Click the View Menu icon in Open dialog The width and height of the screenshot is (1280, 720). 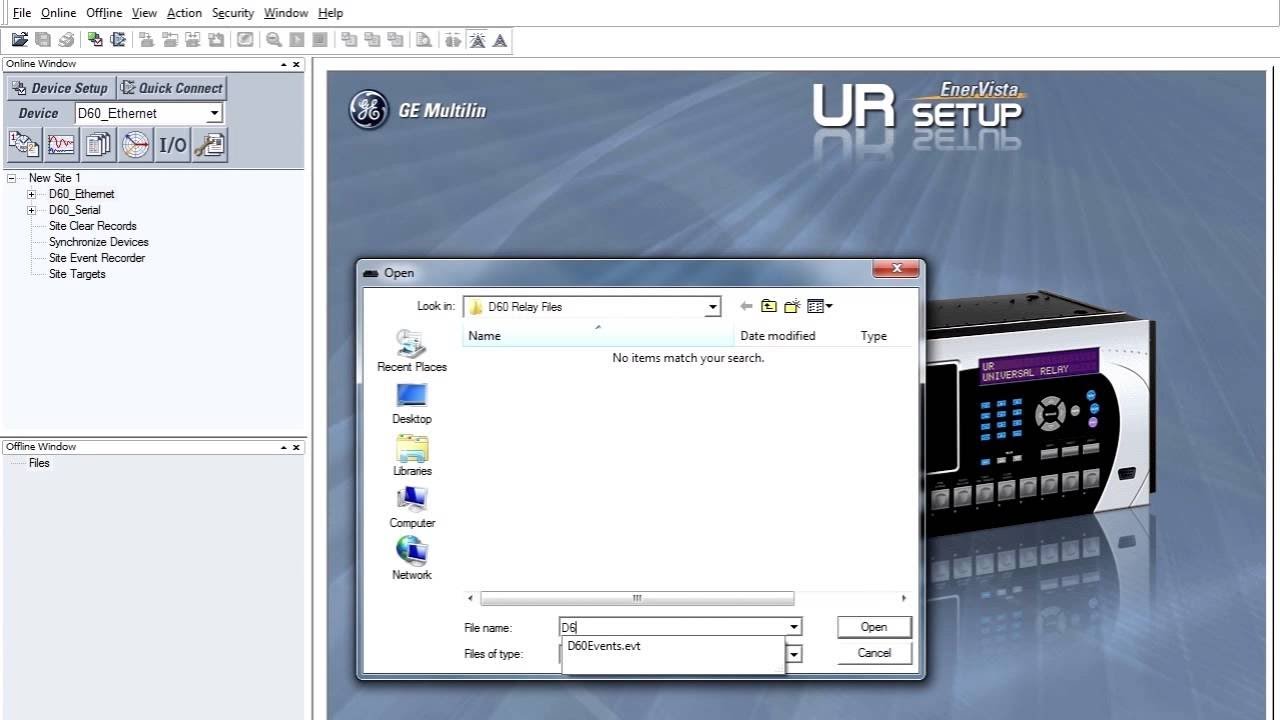click(820, 306)
